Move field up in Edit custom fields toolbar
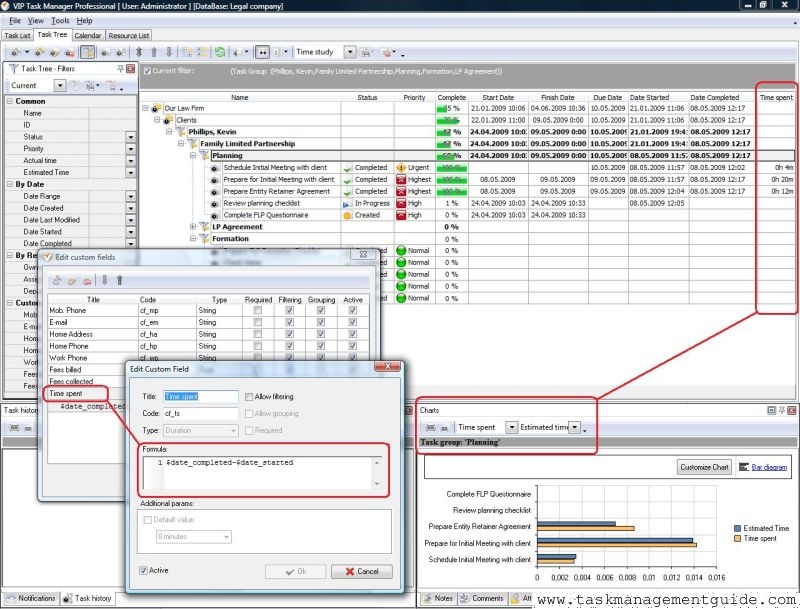 point(119,280)
